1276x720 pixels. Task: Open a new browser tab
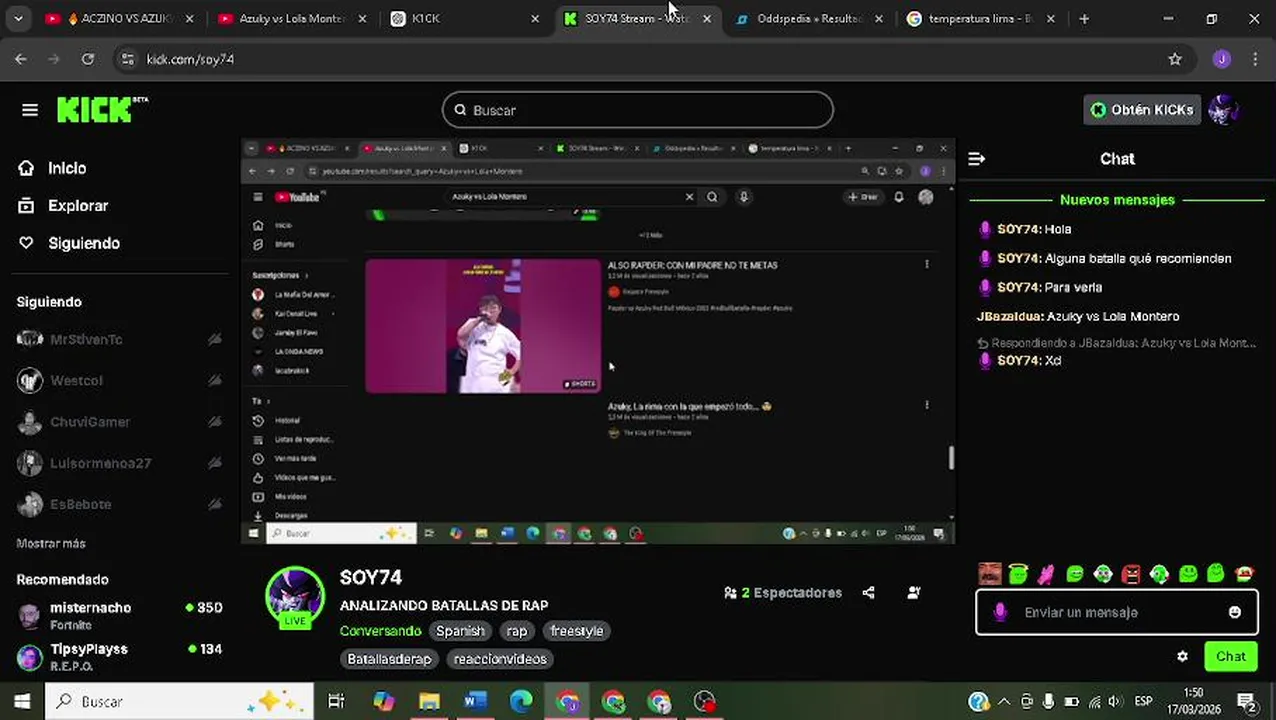[x=1084, y=19]
